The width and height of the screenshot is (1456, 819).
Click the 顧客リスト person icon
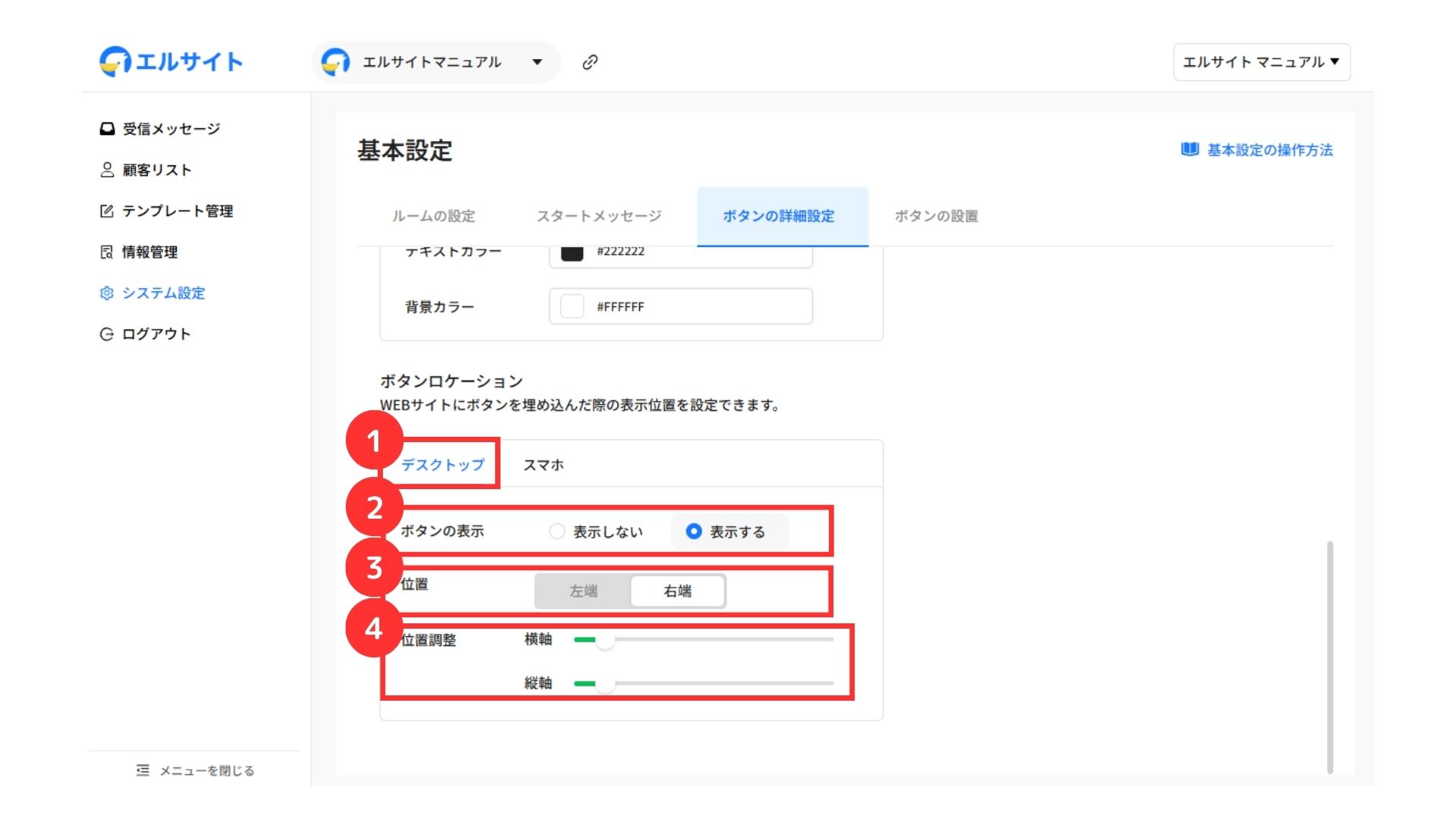[x=107, y=170]
